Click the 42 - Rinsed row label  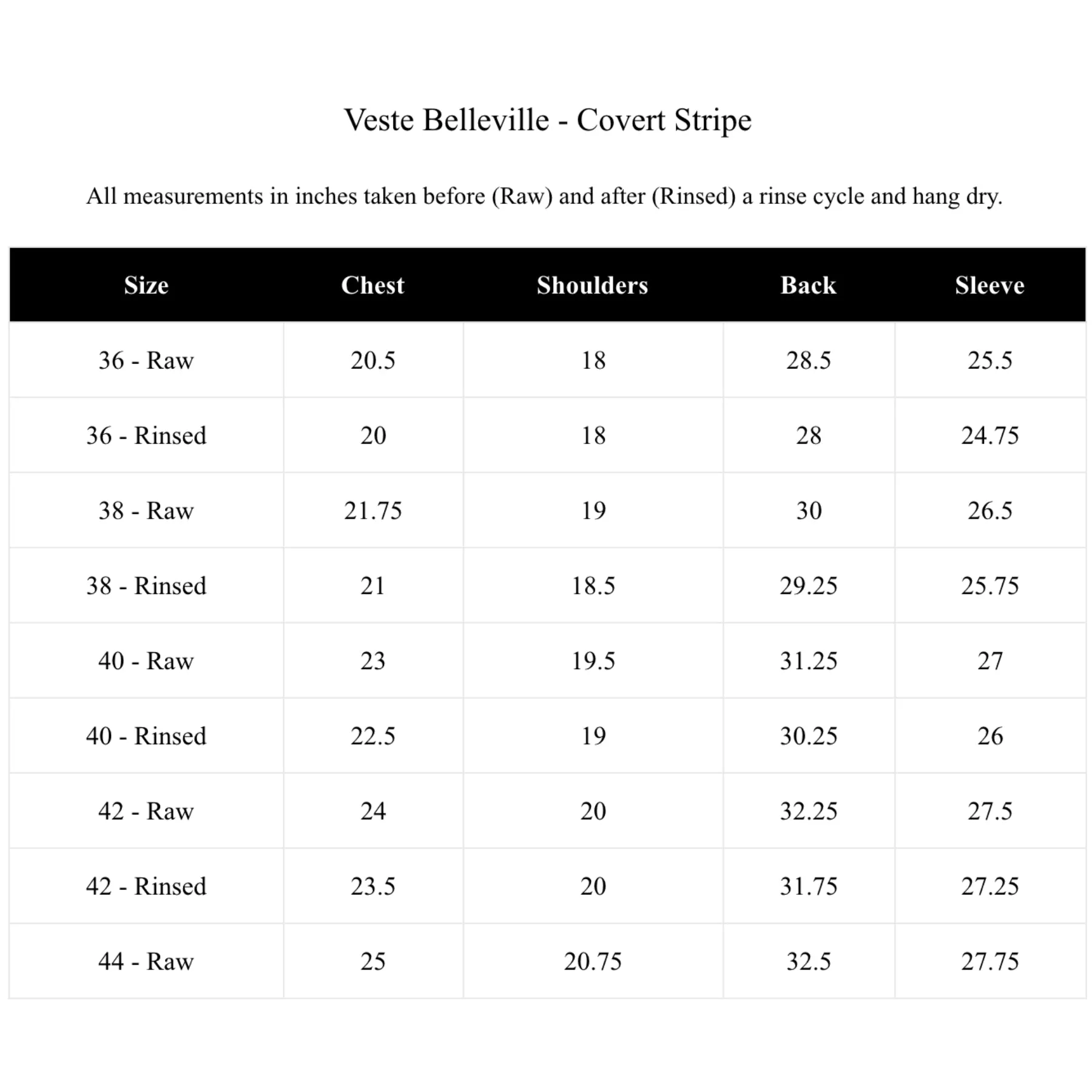pos(146,887)
